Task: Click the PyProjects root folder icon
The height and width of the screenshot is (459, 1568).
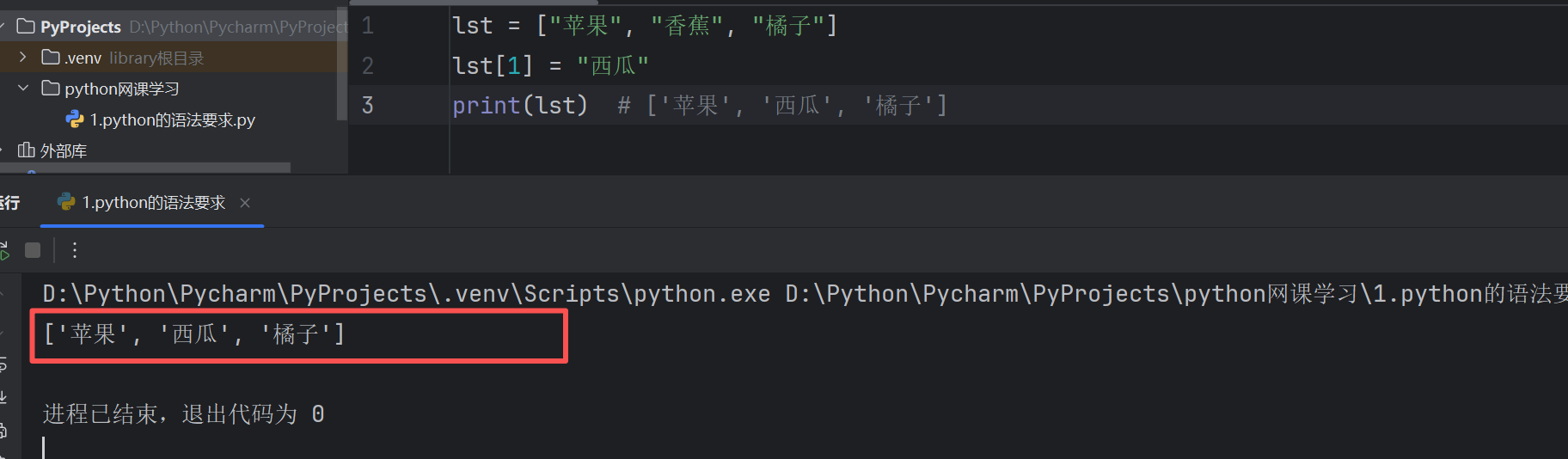Action: pyautogui.click(x=26, y=27)
